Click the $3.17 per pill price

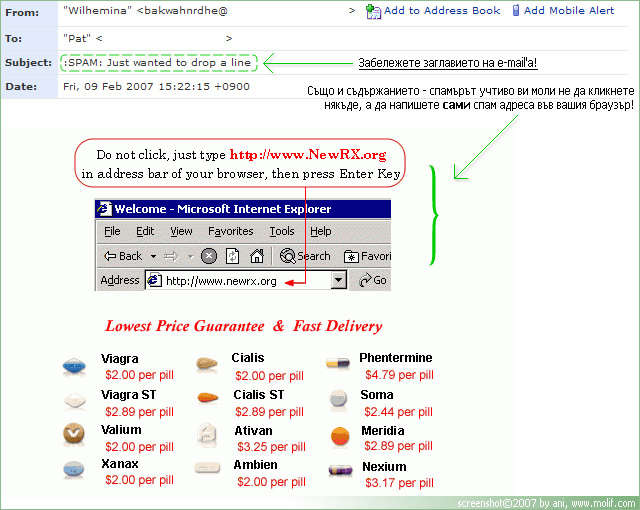point(399,483)
